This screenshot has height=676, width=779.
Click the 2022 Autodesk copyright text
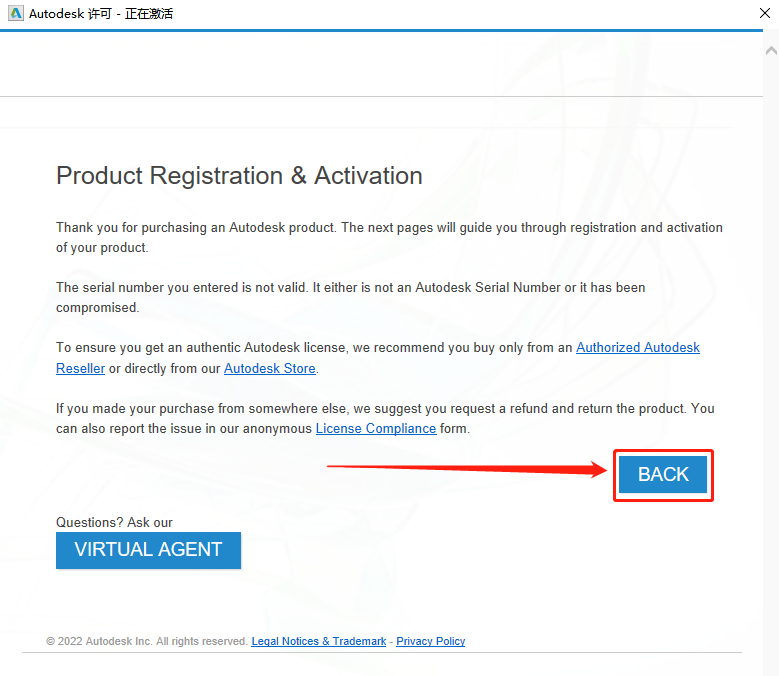coord(147,641)
